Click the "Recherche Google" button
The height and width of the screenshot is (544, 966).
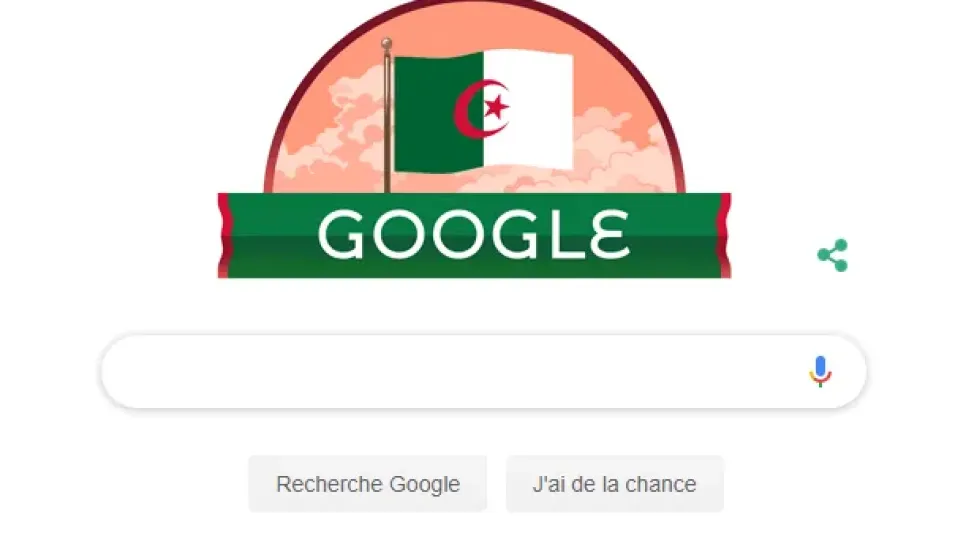[x=368, y=484]
